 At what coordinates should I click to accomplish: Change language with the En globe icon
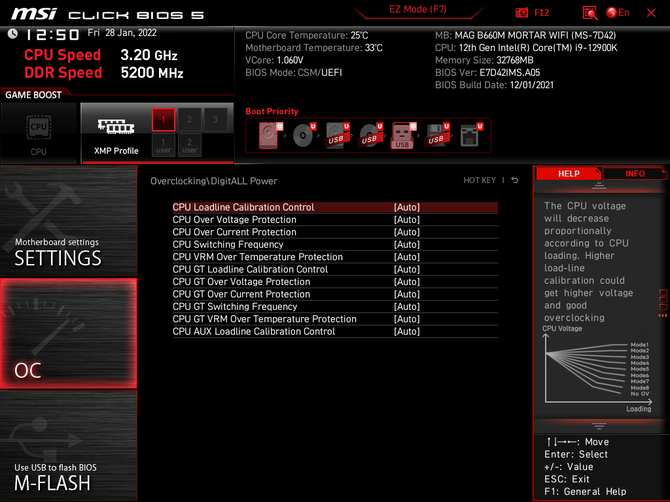click(x=618, y=12)
